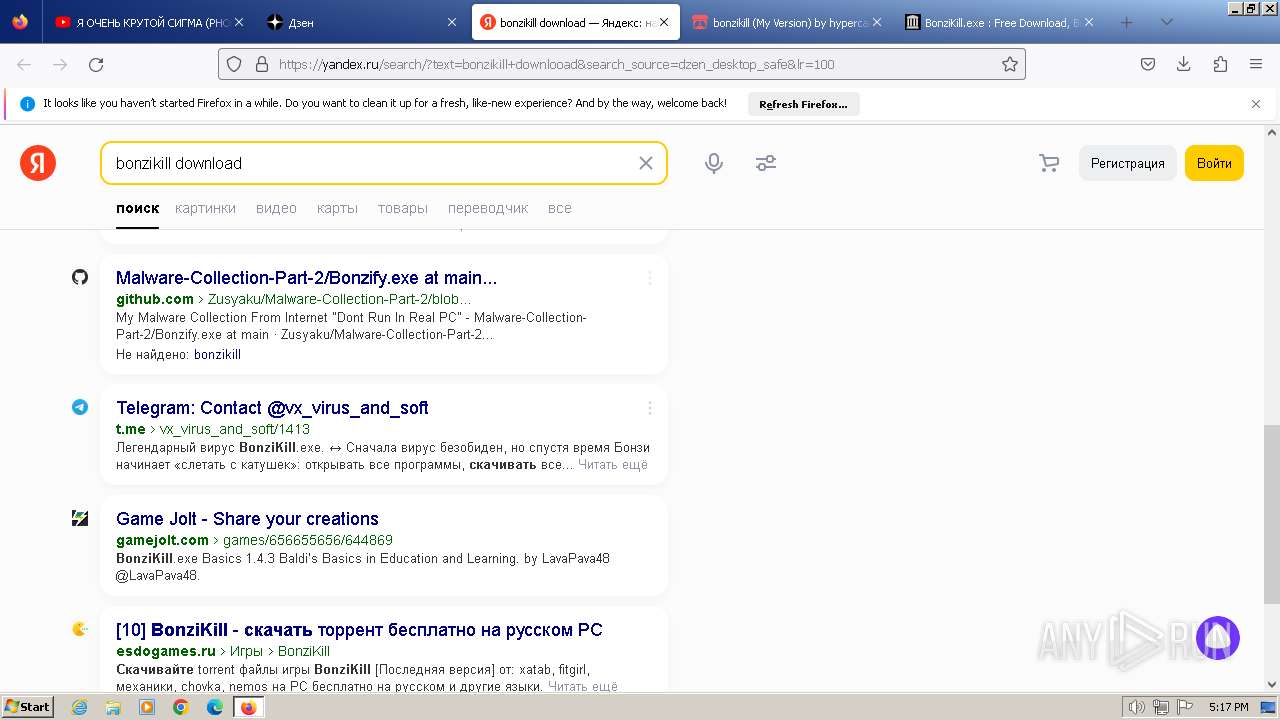Click the site lock padlock icon
Image resolution: width=1280 pixels, height=720 pixels.
[262, 64]
